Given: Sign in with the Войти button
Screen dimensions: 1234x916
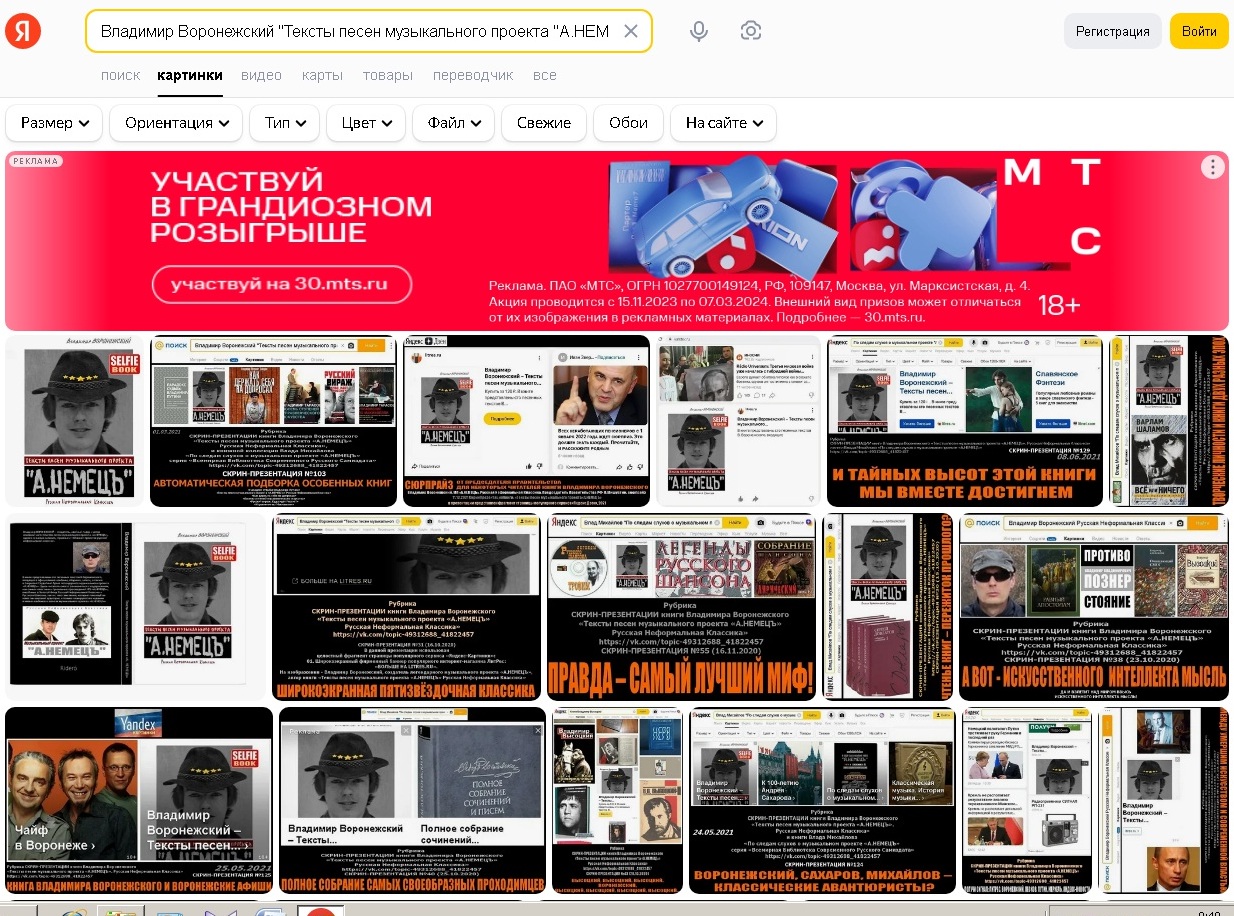Looking at the screenshot, I should pos(1199,31).
